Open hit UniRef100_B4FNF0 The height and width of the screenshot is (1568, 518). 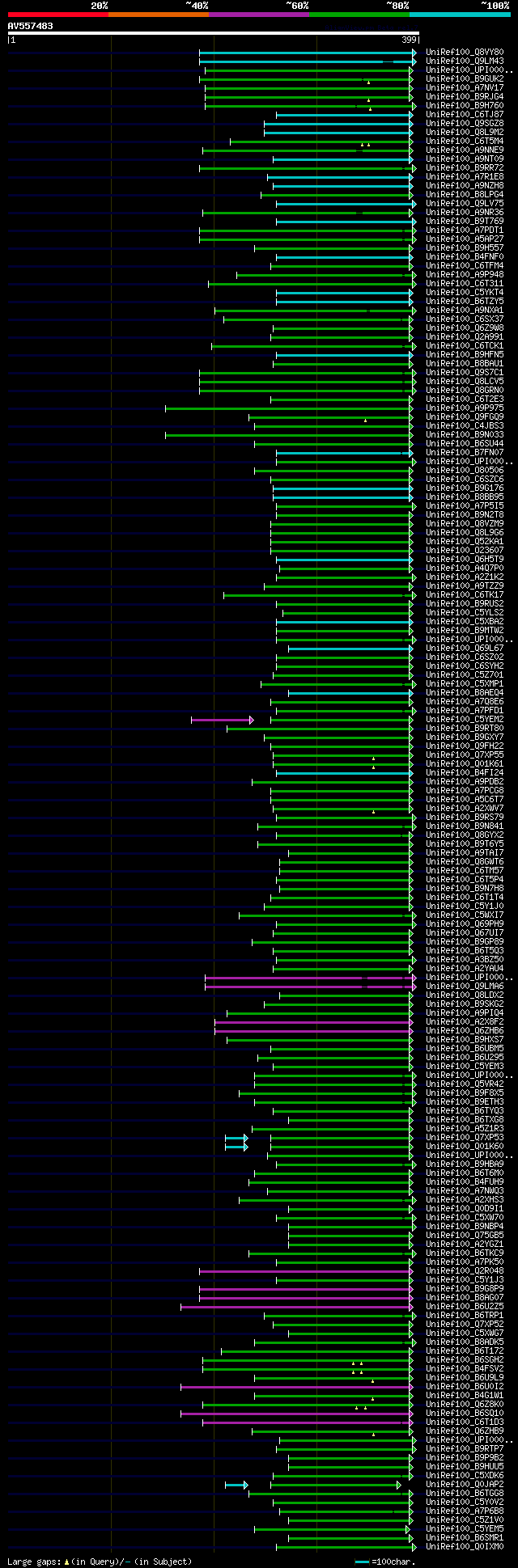[x=465, y=257]
